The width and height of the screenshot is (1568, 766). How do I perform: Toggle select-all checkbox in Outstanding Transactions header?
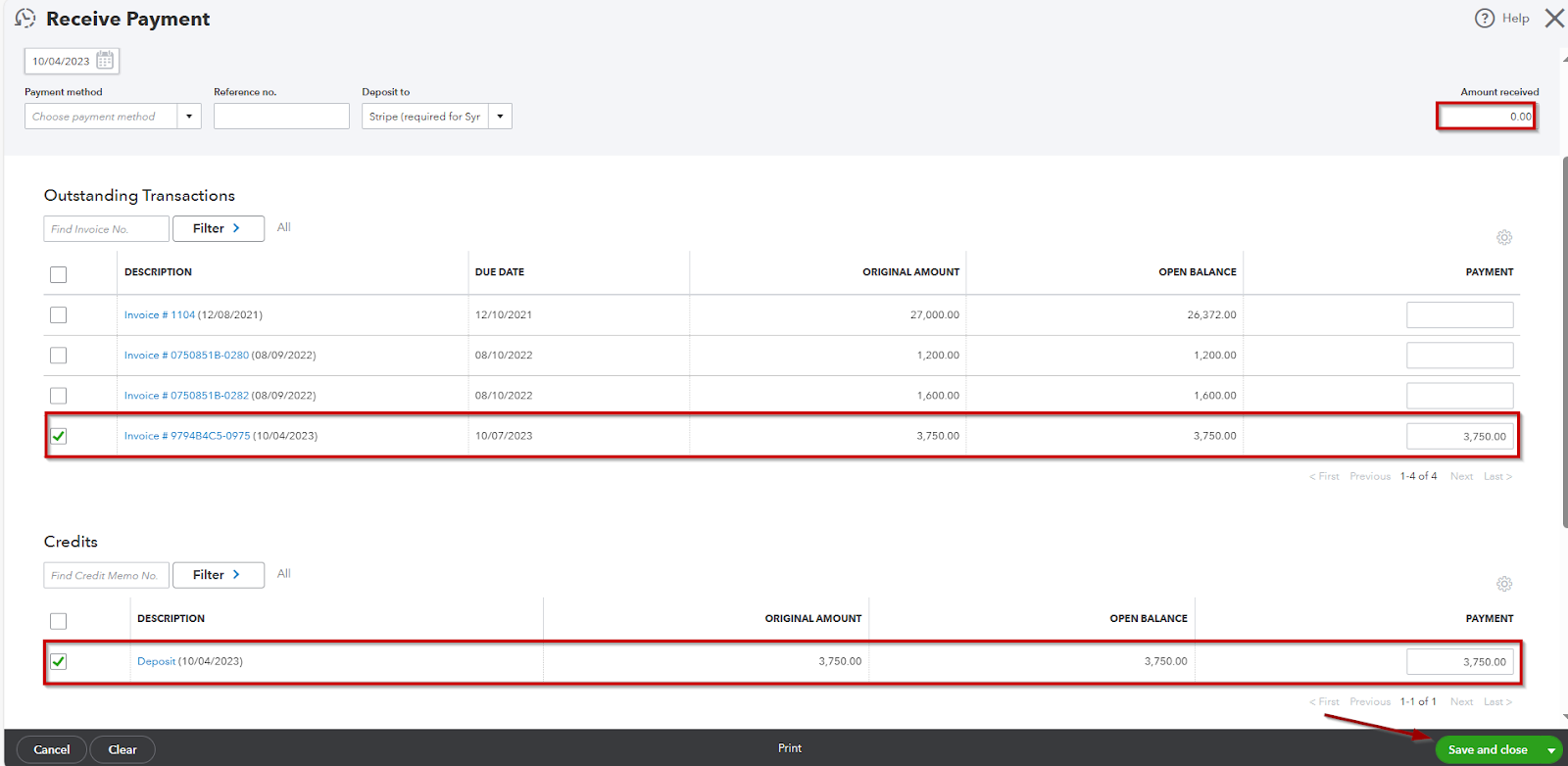coord(59,274)
